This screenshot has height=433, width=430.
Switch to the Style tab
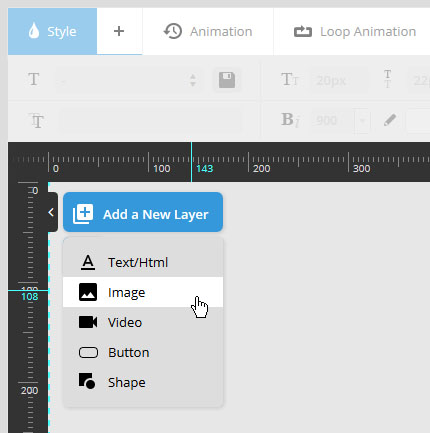point(52,31)
